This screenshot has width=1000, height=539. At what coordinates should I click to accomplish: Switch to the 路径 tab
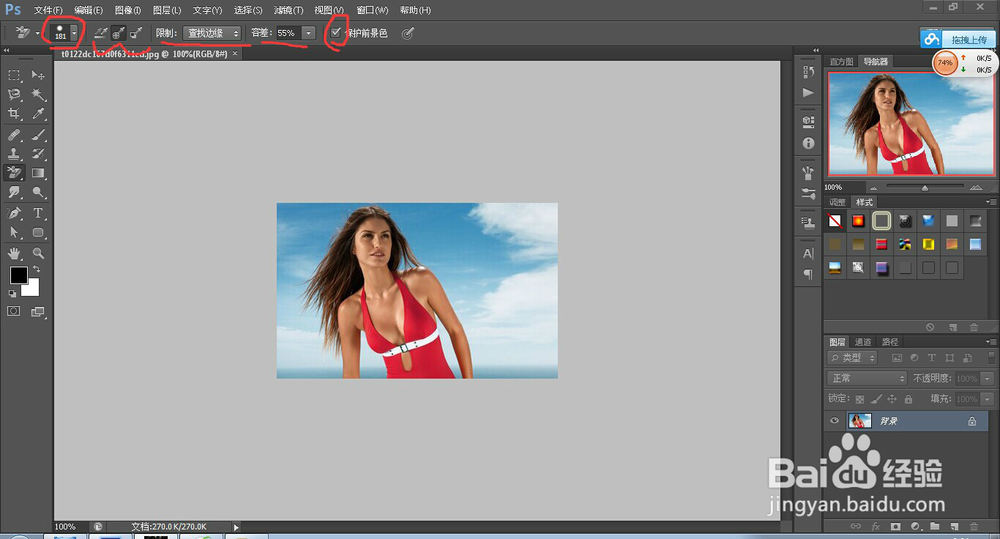tap(890, 342)
